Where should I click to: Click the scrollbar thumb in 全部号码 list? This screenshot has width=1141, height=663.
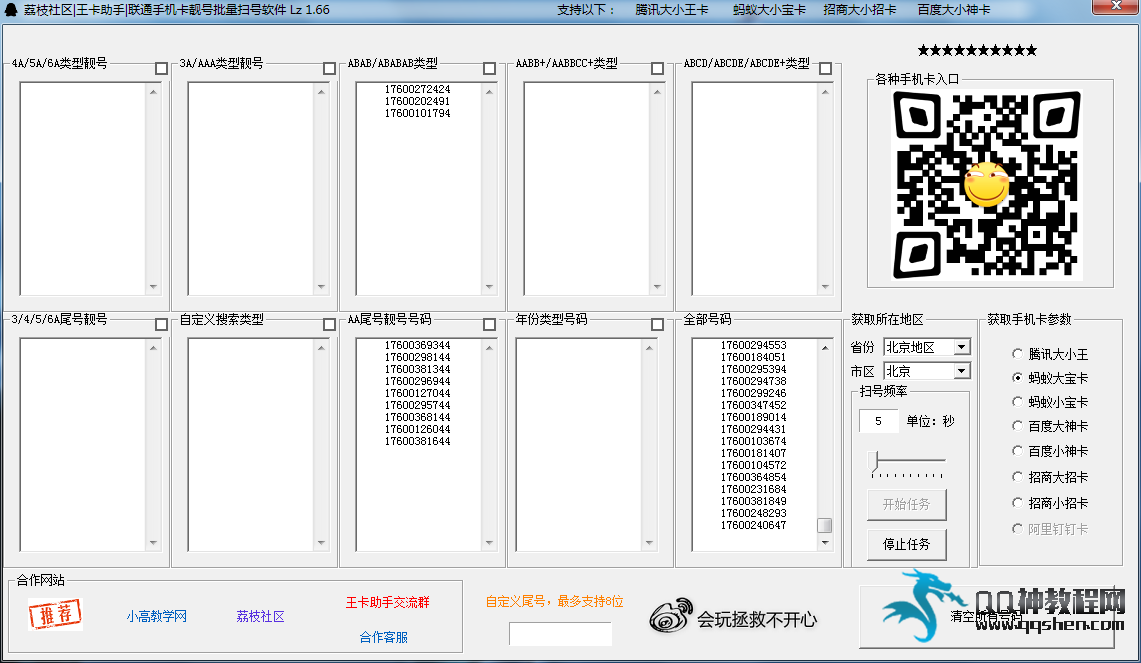tap(824, 525)
